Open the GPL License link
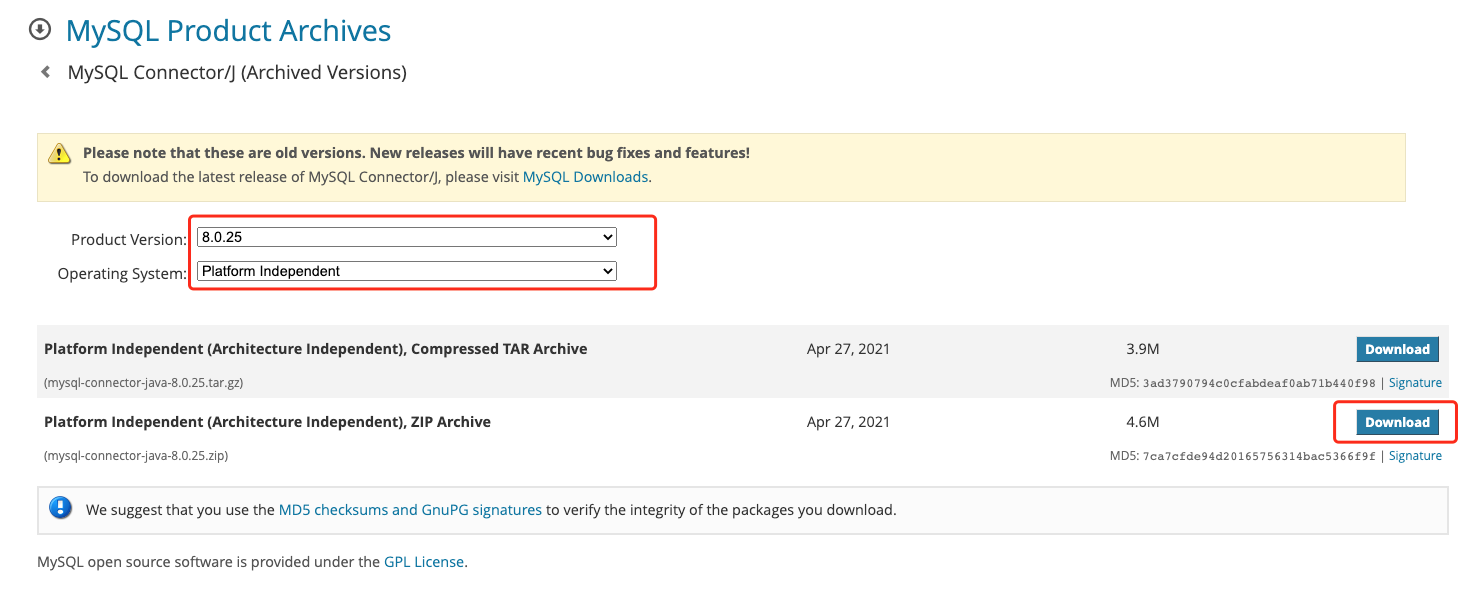 [424, 562]
